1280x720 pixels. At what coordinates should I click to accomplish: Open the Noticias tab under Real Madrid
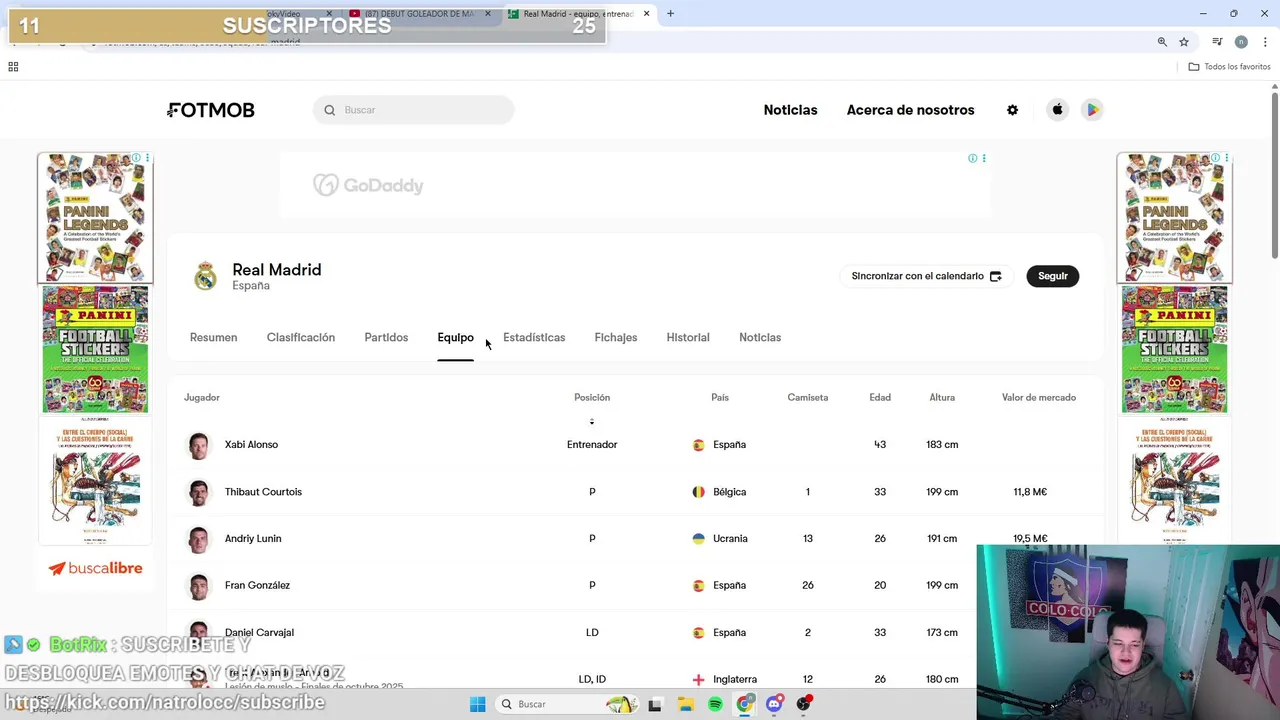click(760, 338)
